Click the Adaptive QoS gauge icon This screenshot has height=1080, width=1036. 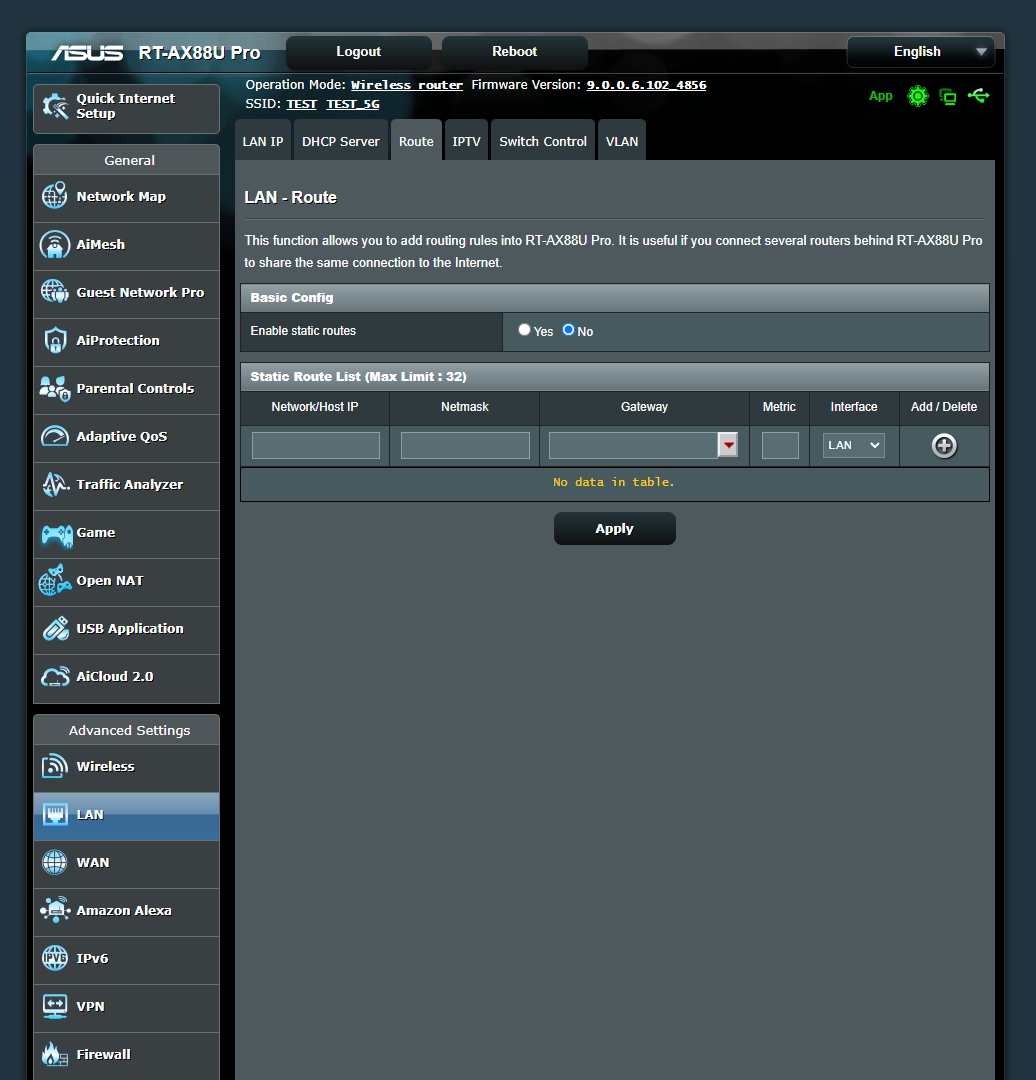pyautogui.click(x=54, y=436)
